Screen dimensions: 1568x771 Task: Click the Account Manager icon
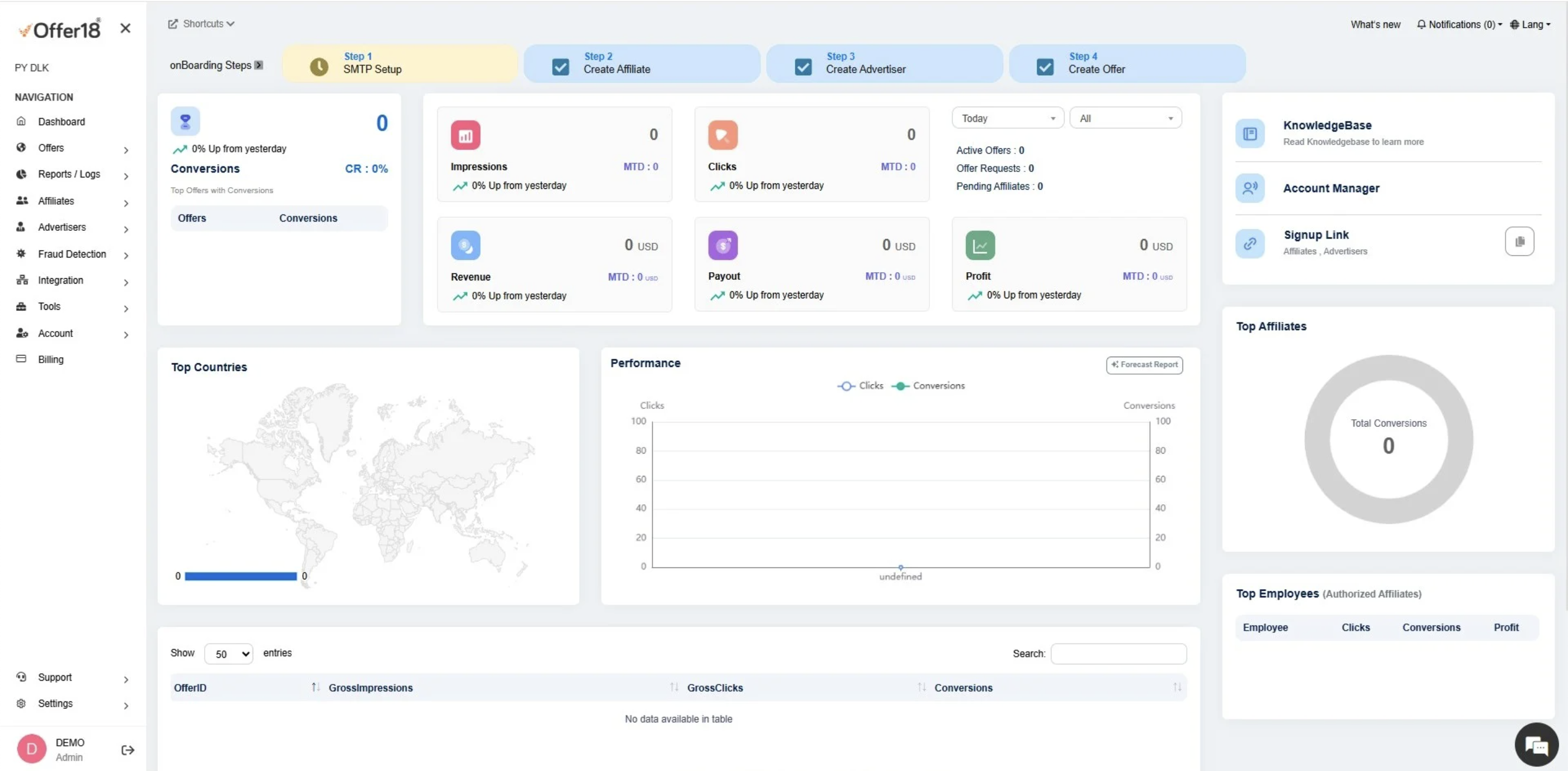[1249, 188]
